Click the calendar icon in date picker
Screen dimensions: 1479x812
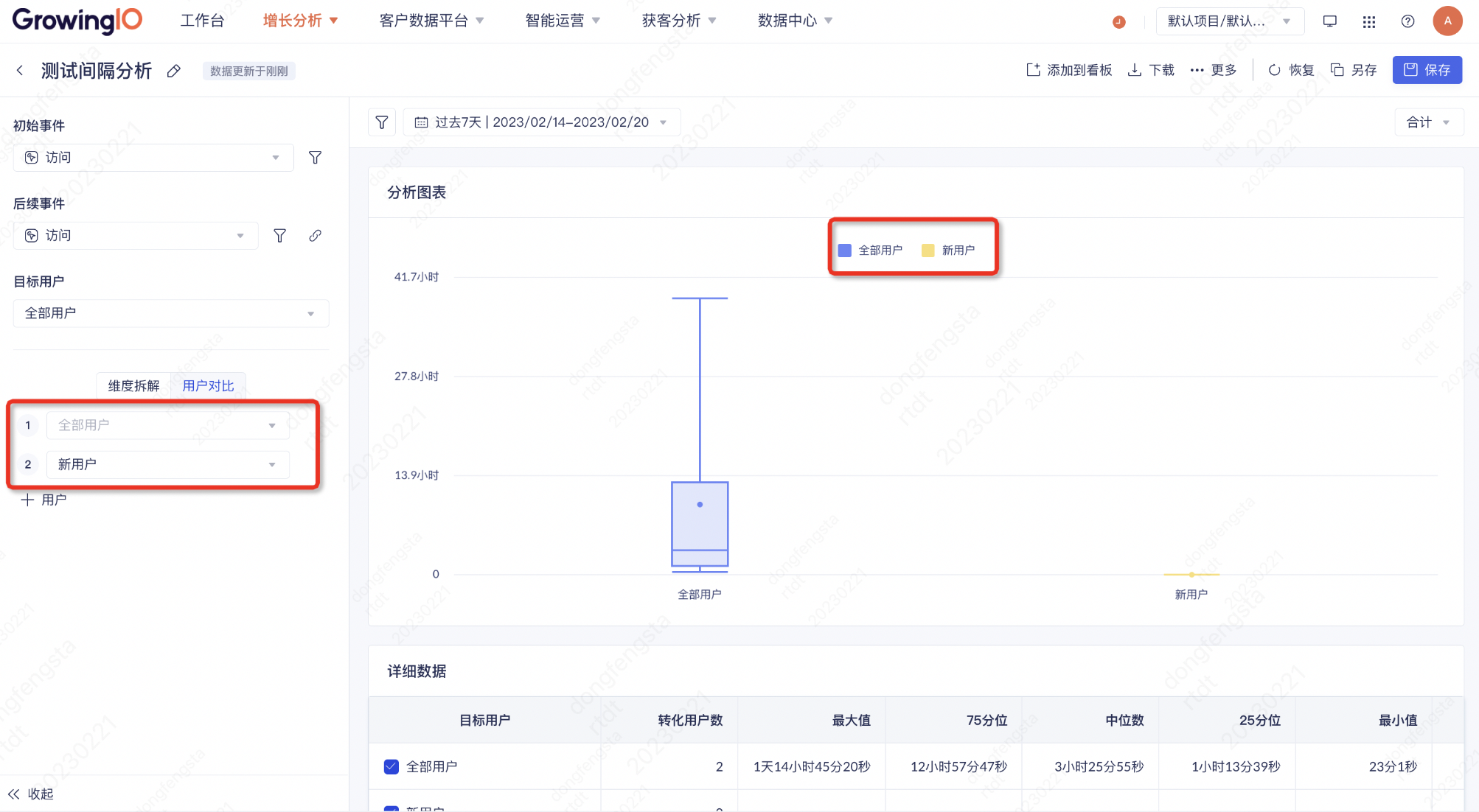(421, 122)
